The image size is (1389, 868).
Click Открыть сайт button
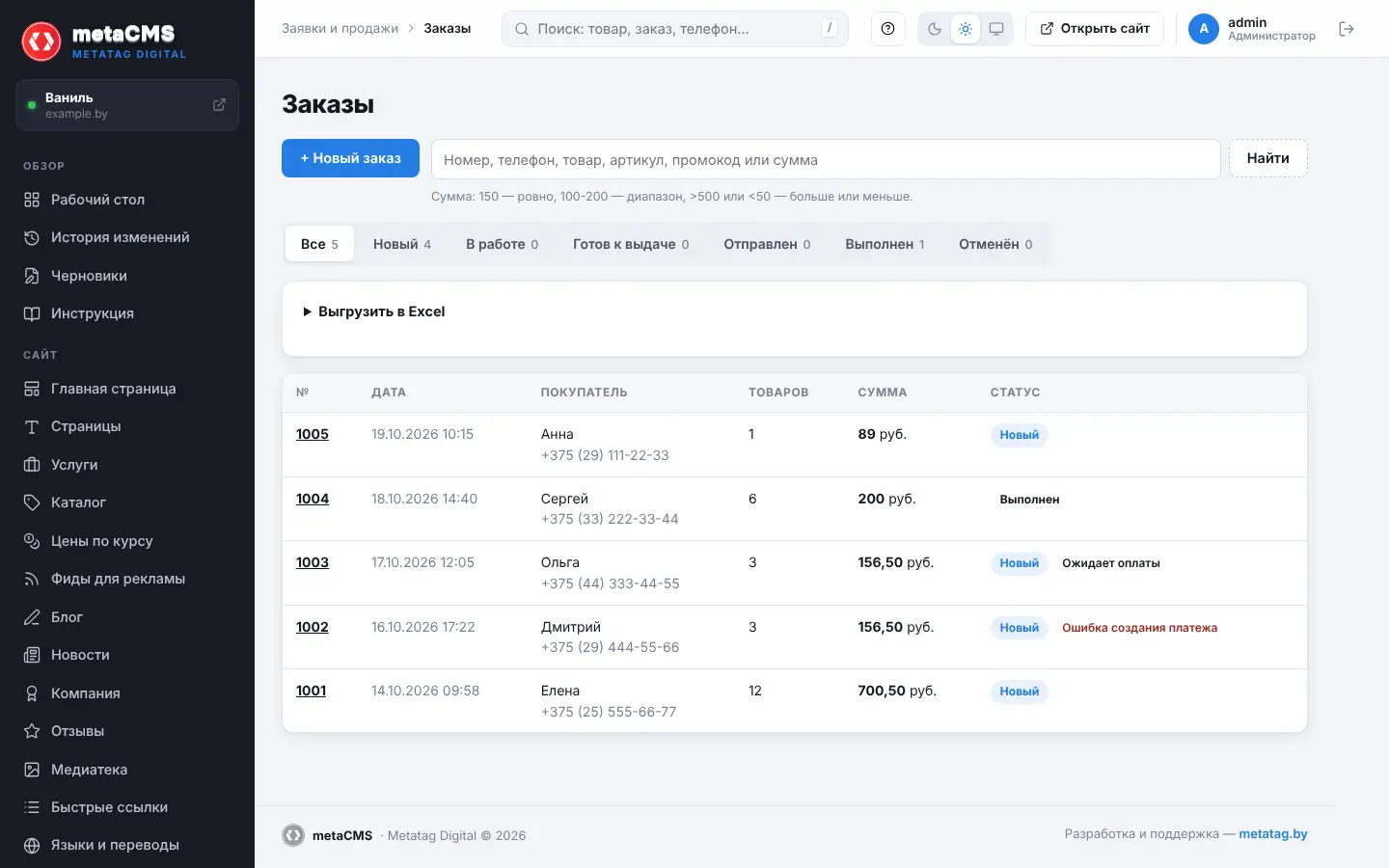(1095, 29)
